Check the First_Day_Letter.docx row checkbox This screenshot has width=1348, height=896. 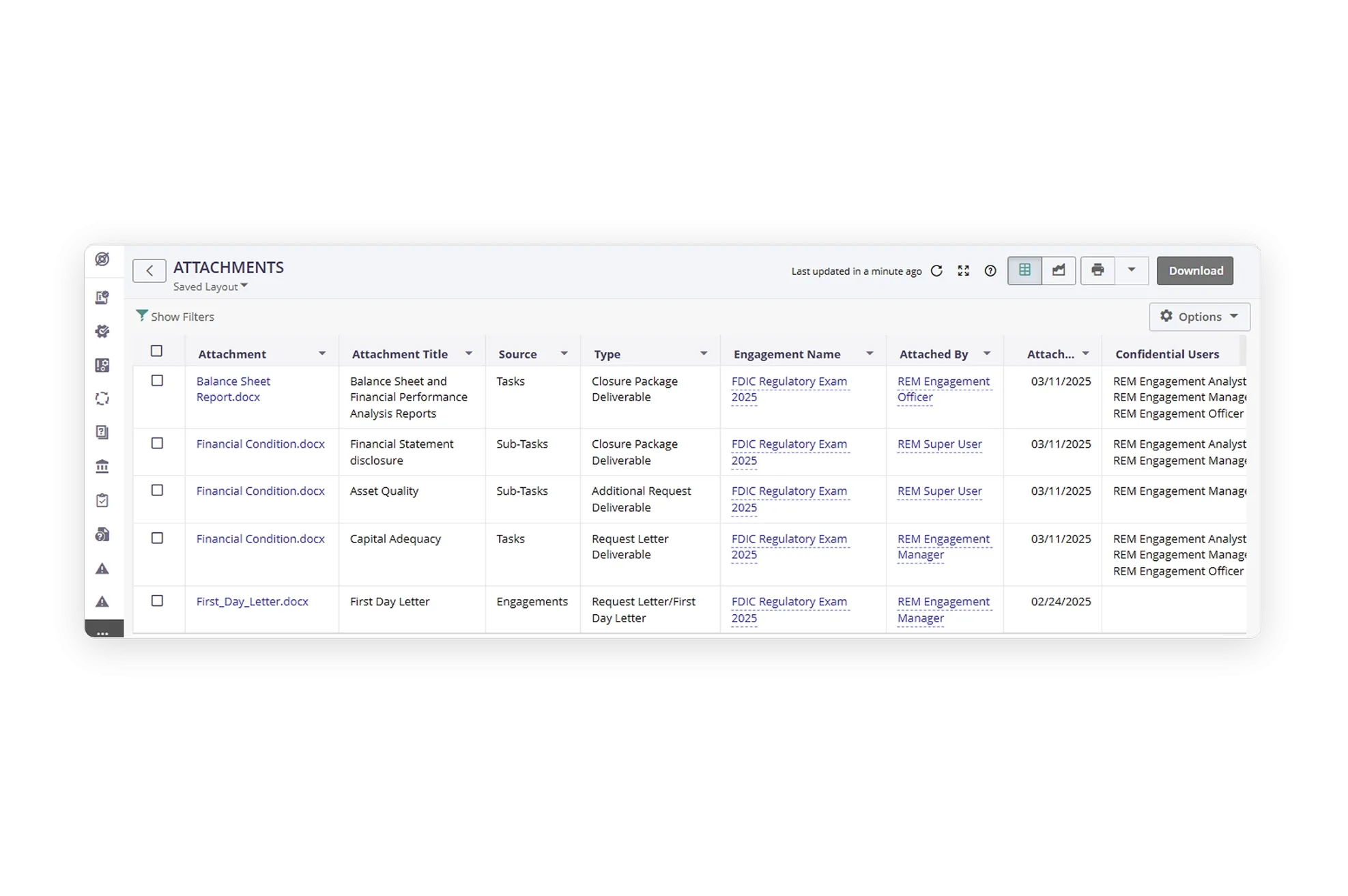tap(157, 601)
